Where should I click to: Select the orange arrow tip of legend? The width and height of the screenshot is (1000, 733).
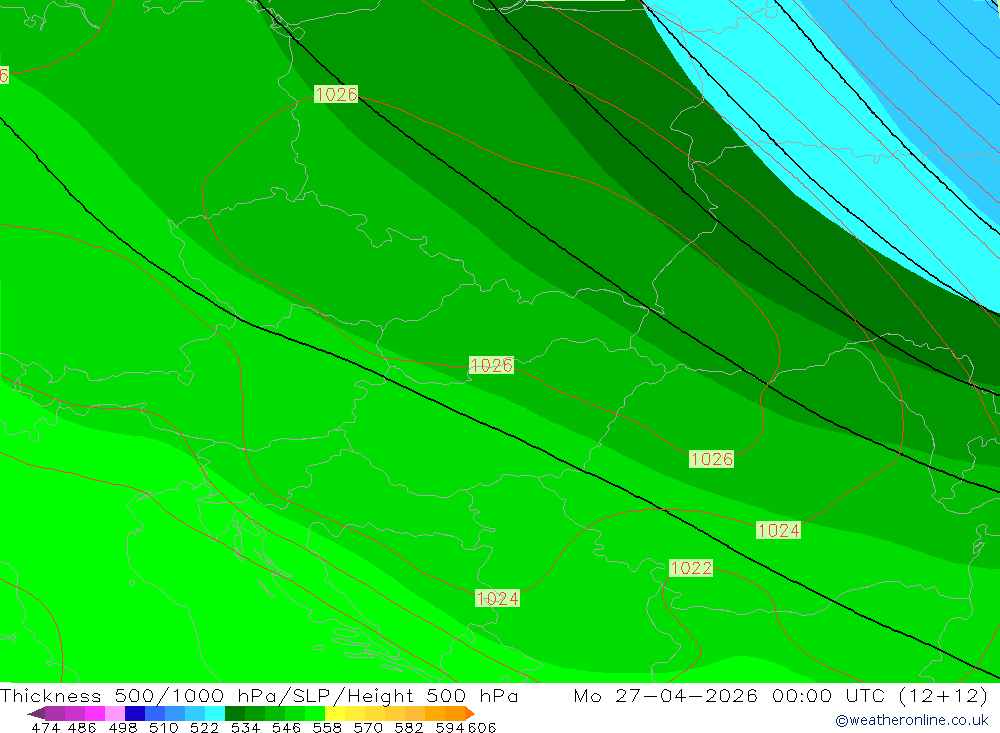pos(470,713)
